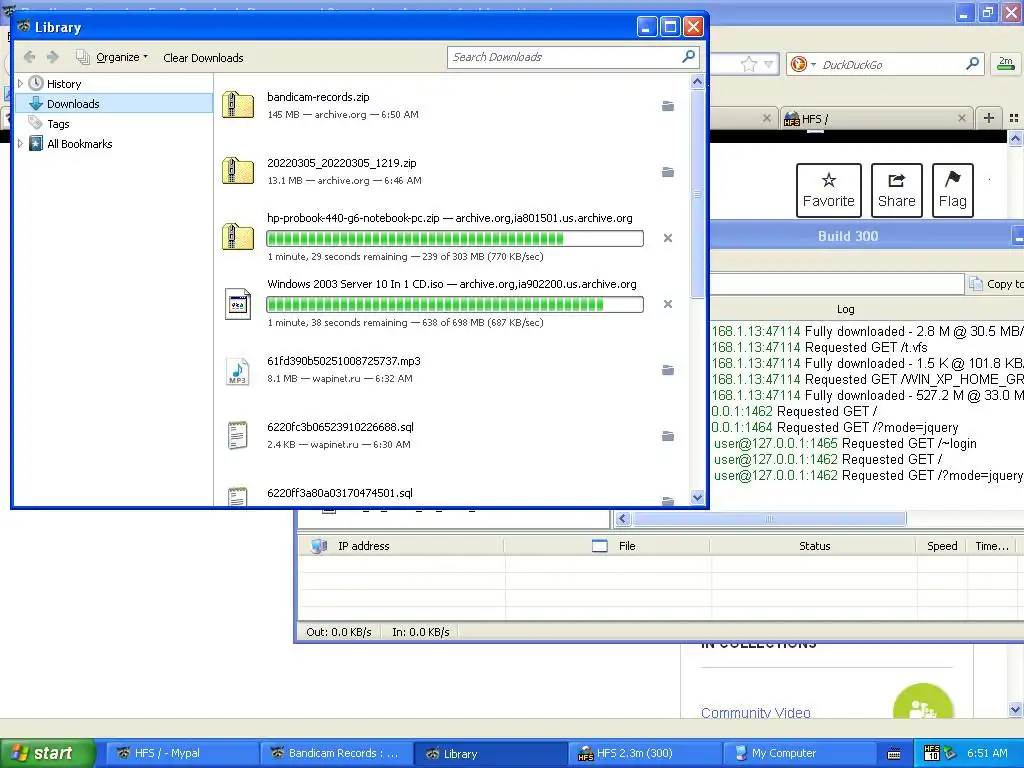This screenshot has width=1024, height=768.
Task: Click the File column header in HFS
Action: click(607, 546)
